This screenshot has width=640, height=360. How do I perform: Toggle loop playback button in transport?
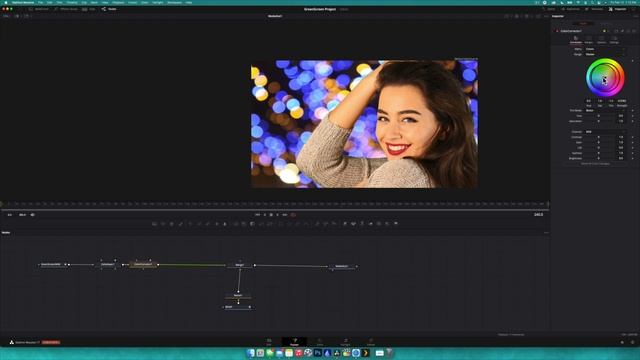293,215
